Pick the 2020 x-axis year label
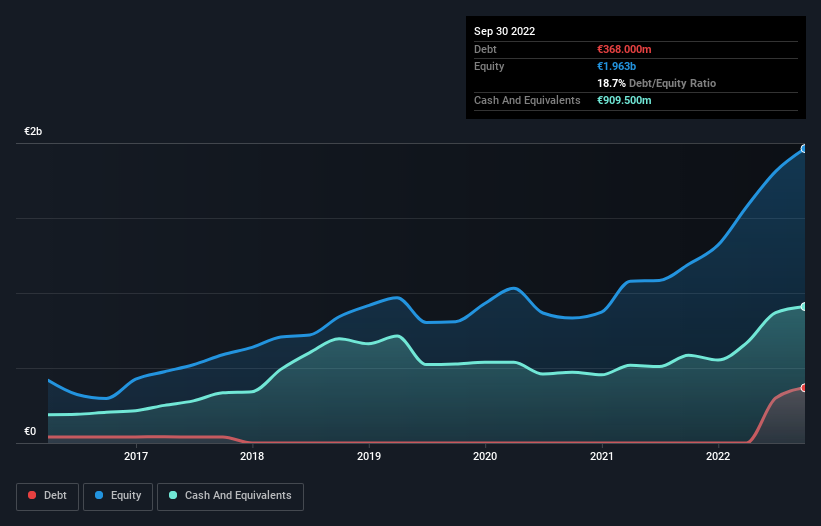This screenshot has width=821, height=526. (485, 457)
